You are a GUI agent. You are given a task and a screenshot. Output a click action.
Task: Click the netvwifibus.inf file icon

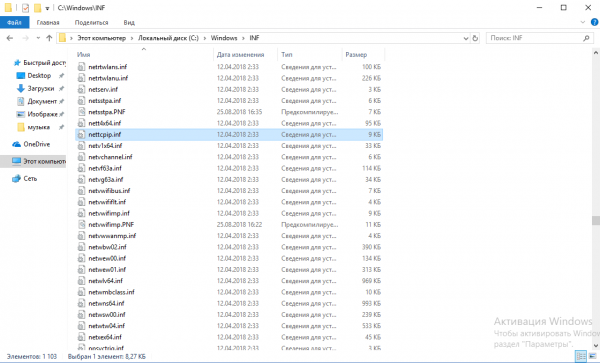[81, 191]
